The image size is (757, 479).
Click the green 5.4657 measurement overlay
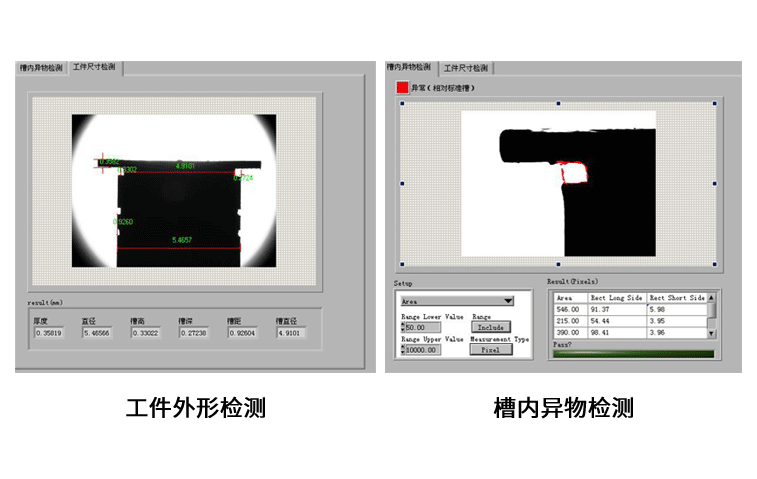182,240
